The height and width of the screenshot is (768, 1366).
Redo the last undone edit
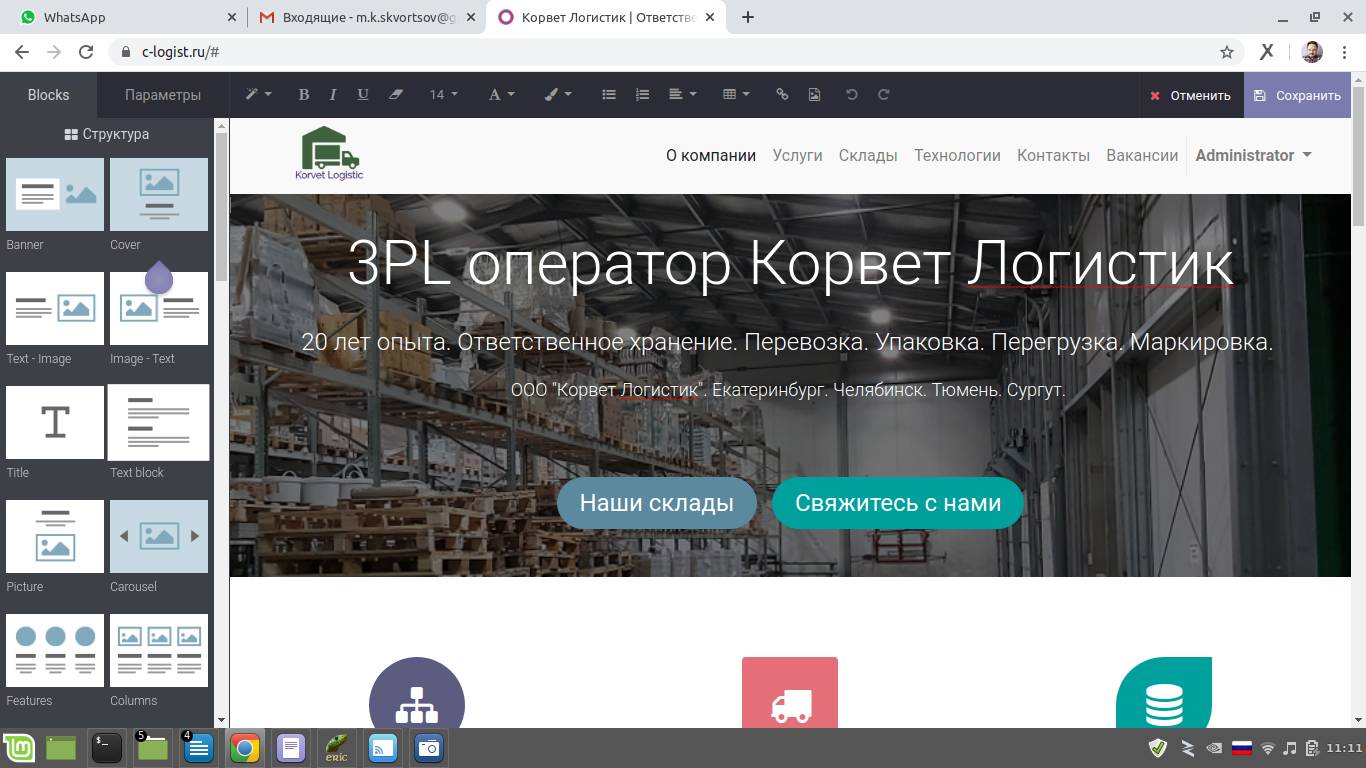point(884,95)
